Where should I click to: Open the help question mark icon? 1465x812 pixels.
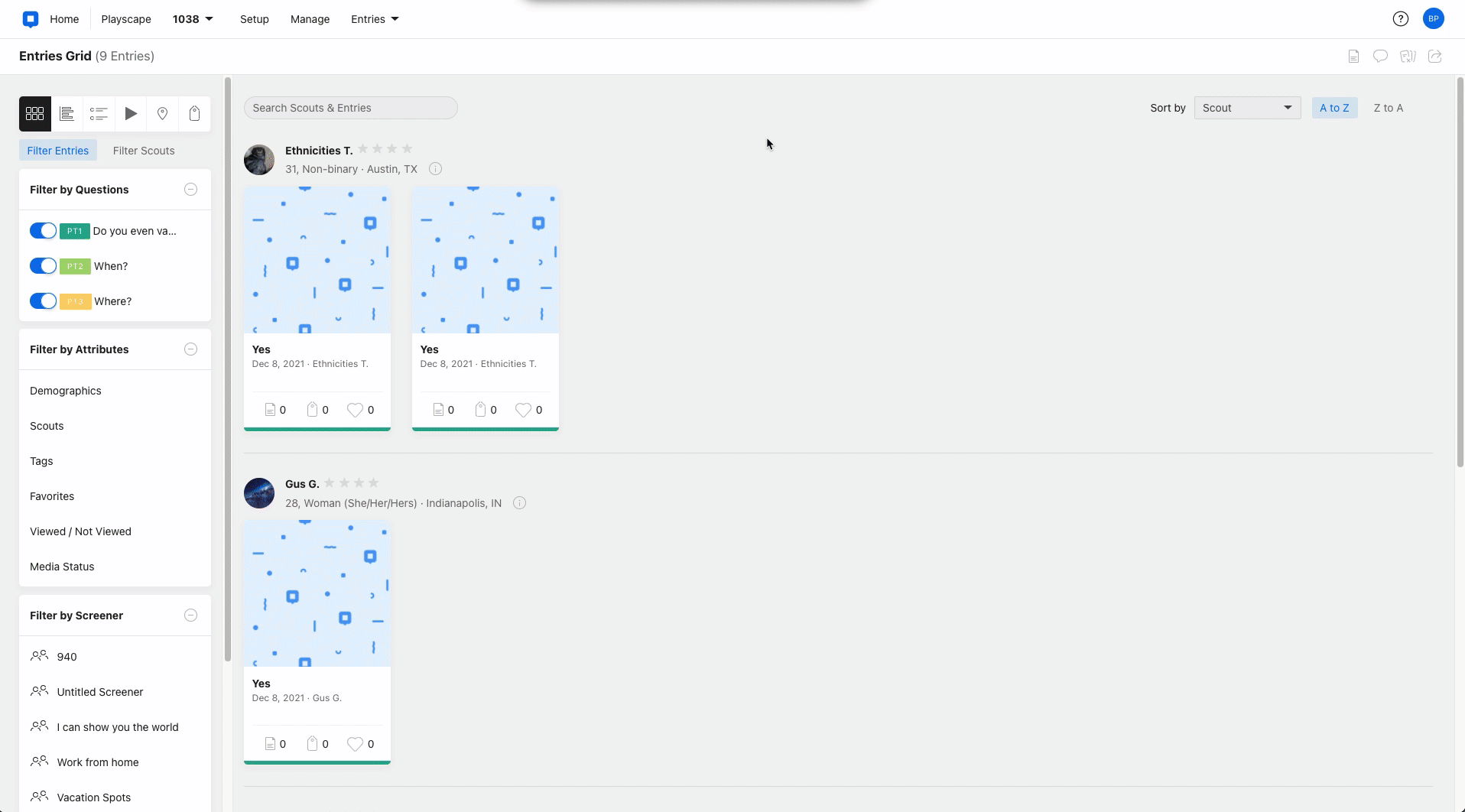point(1401,18)
